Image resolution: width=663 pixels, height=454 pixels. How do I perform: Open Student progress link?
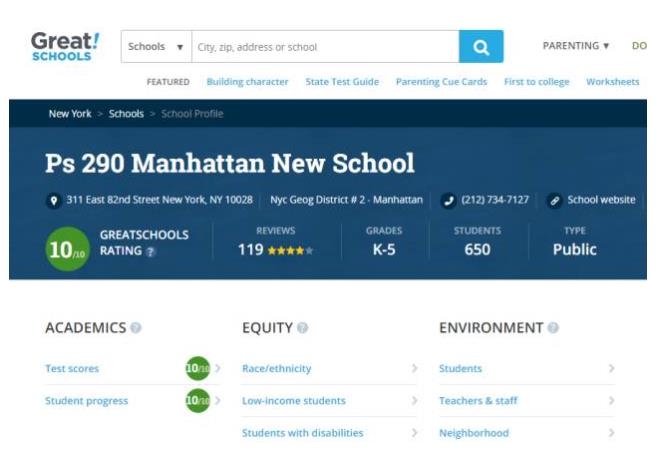[x=86, y=400]
